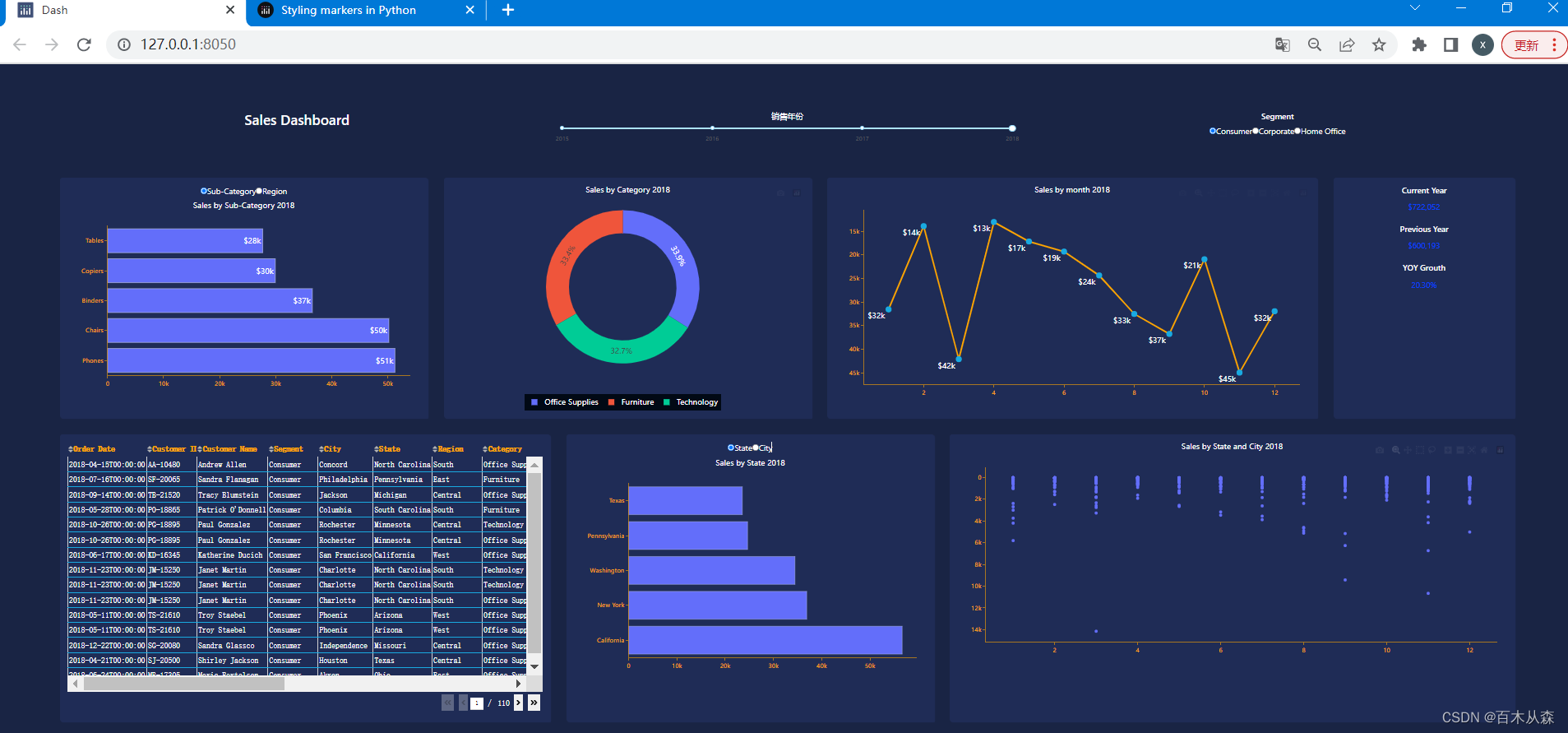Image resolution: width=1568 pixels, height=733 pixels.
Task: Bookmark this page with star icon
Action: (1379, 44)
